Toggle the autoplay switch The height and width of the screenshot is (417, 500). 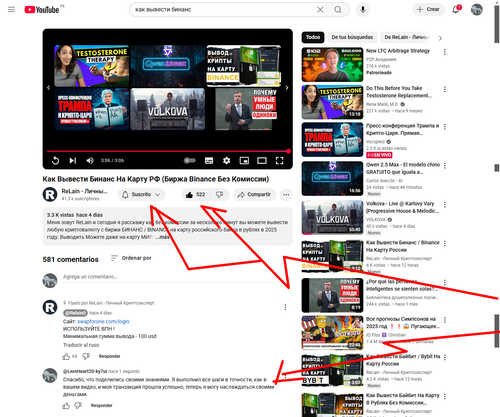tap(190, 161)
